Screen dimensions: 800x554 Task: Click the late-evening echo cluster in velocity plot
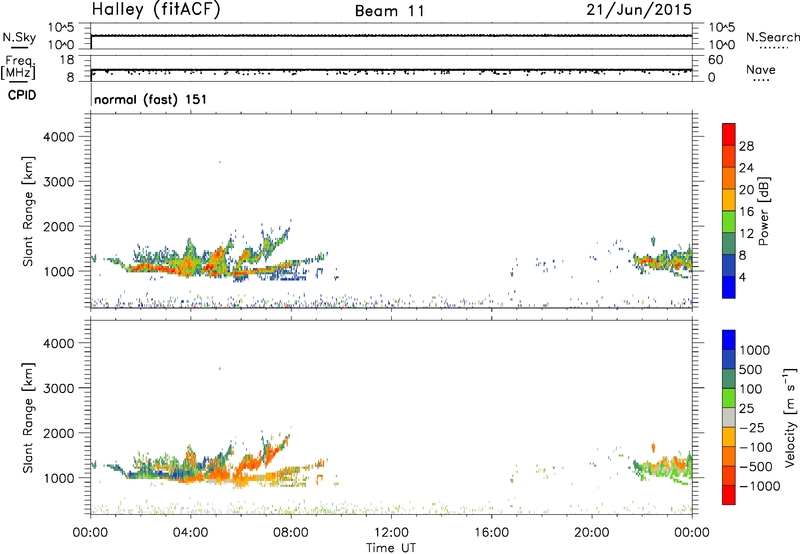pyautogui.click(x=663, y=468)
